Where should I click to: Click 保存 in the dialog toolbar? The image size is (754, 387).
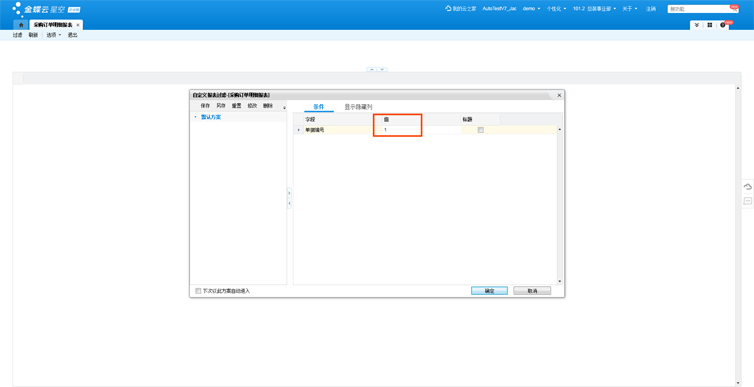[x=205, y=106]
